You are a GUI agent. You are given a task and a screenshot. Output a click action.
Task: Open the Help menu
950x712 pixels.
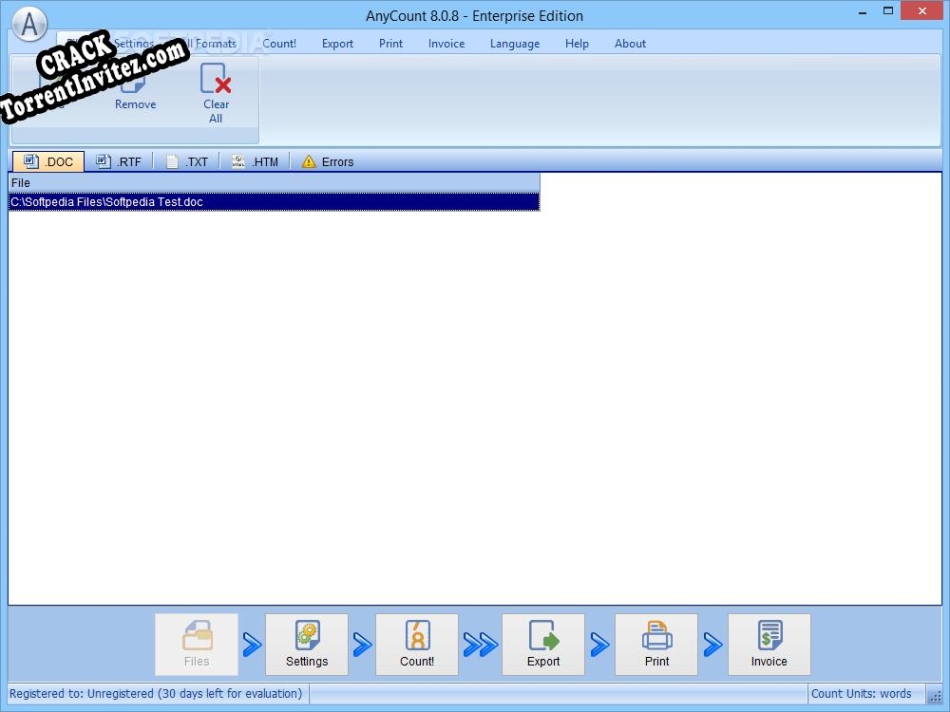tap(577, 43)
